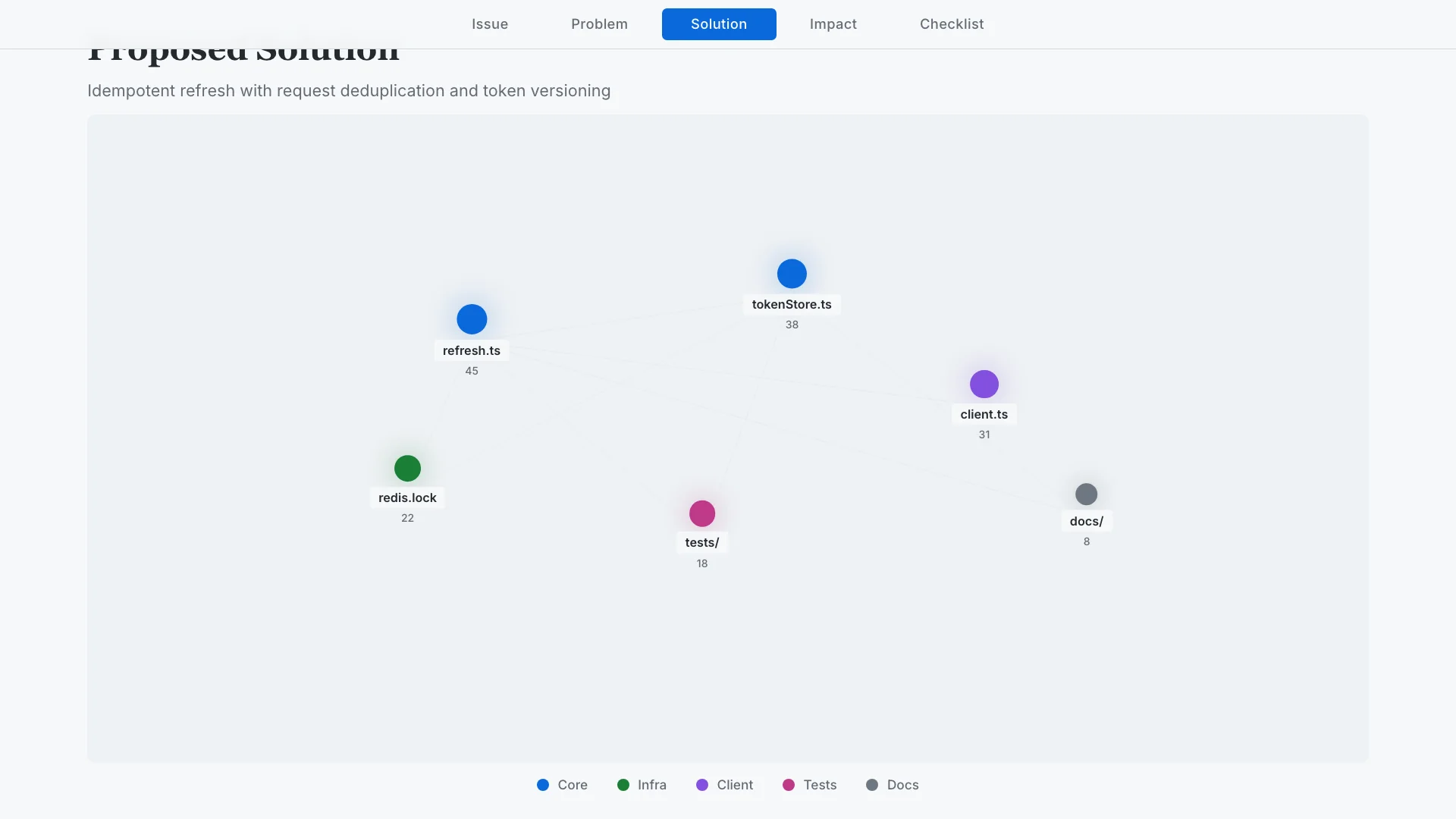The image size is (1456, 819).
Task: Click the Tests legend pink dot
Action: click(789, 785)
